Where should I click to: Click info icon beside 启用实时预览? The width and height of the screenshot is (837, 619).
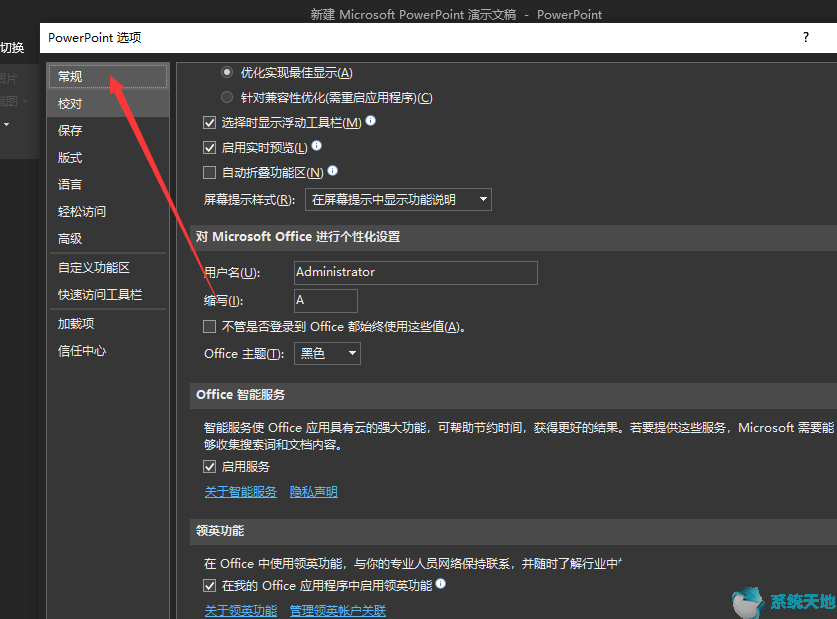pyautogui.click(x=317, y=145)
